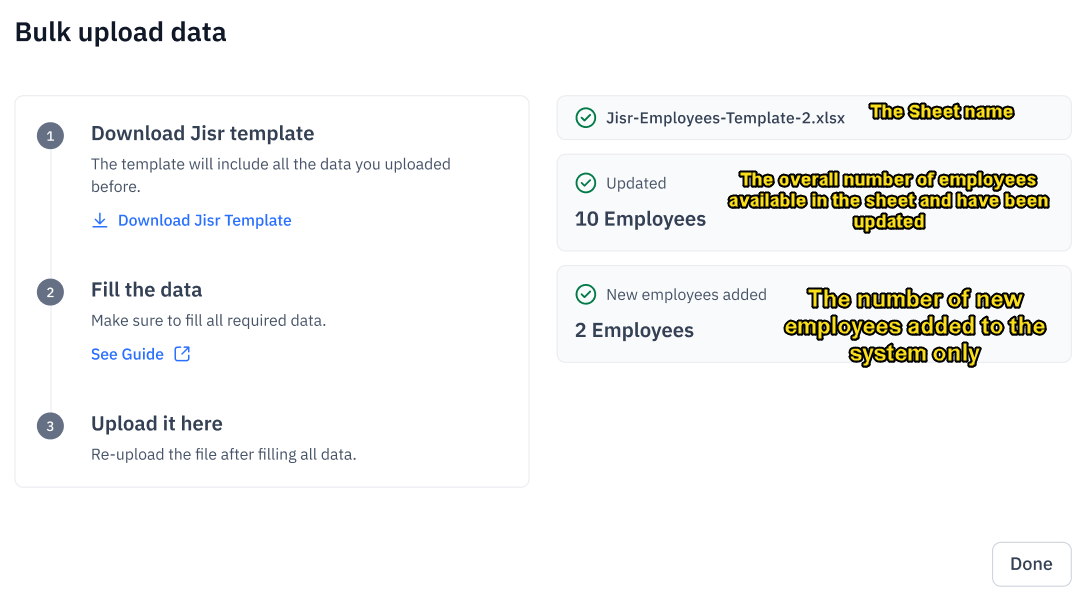The image size is (1090, 600).
Task: Click the 10 Employees count text
Action: 640,218
